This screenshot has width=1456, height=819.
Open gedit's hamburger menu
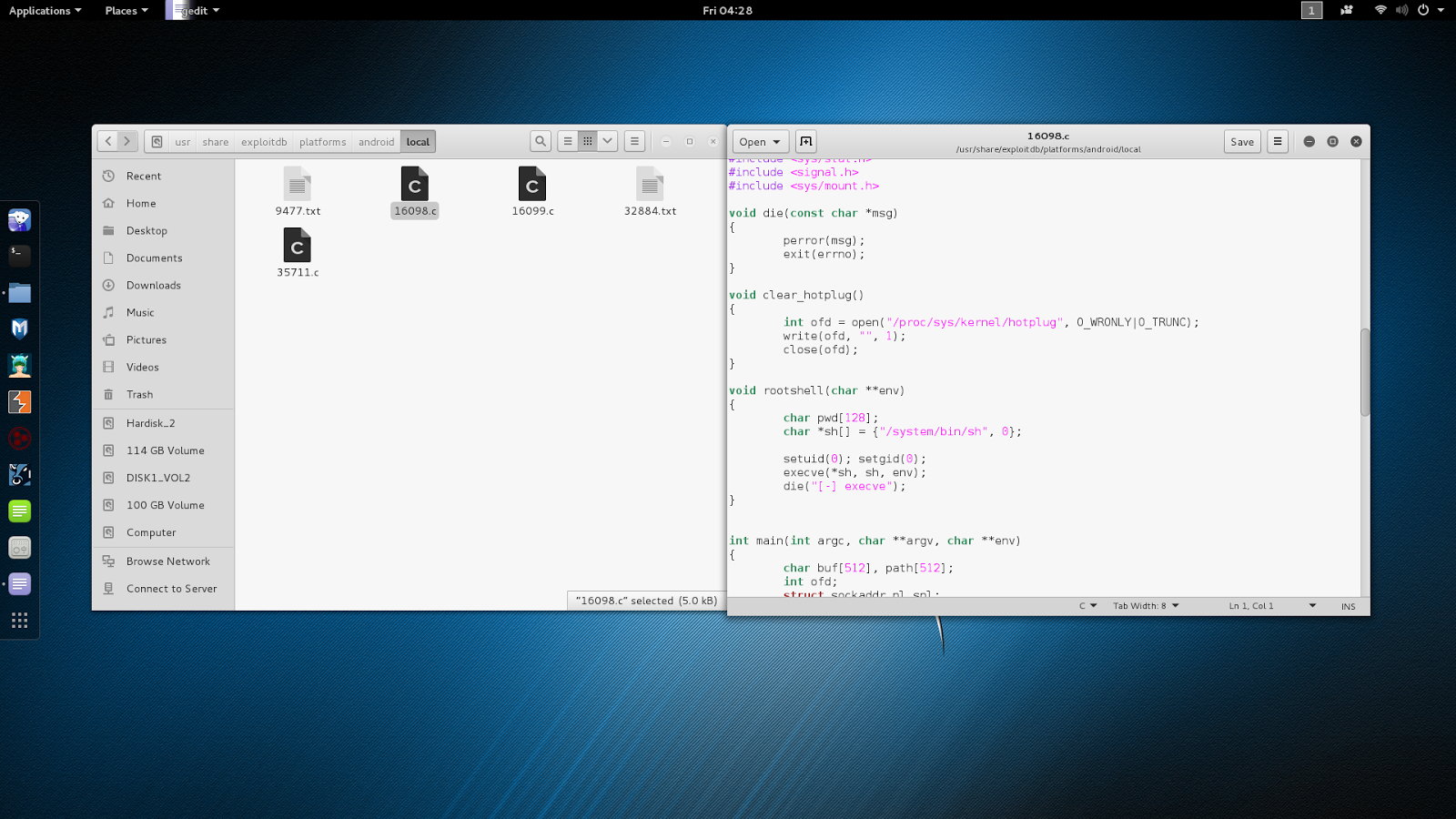[x=1277, y=141]
